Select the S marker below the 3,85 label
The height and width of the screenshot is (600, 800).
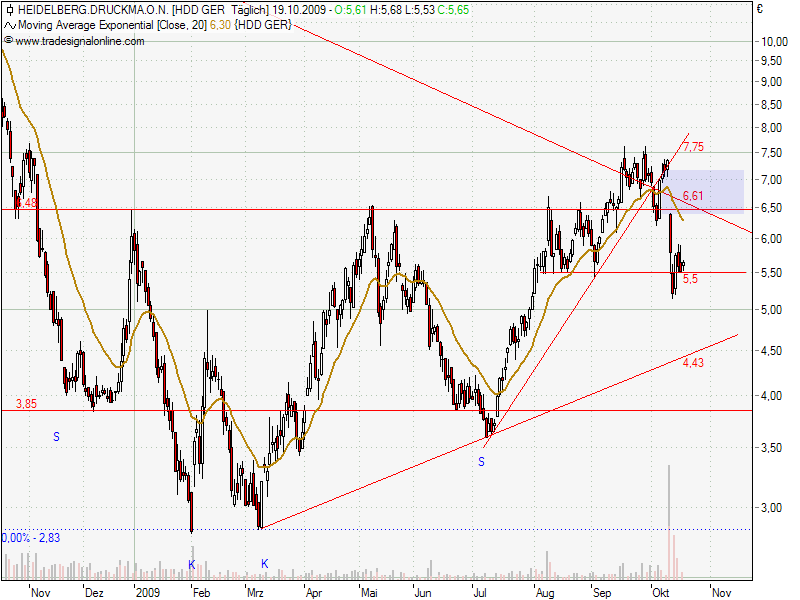click(x=56, y=436)
